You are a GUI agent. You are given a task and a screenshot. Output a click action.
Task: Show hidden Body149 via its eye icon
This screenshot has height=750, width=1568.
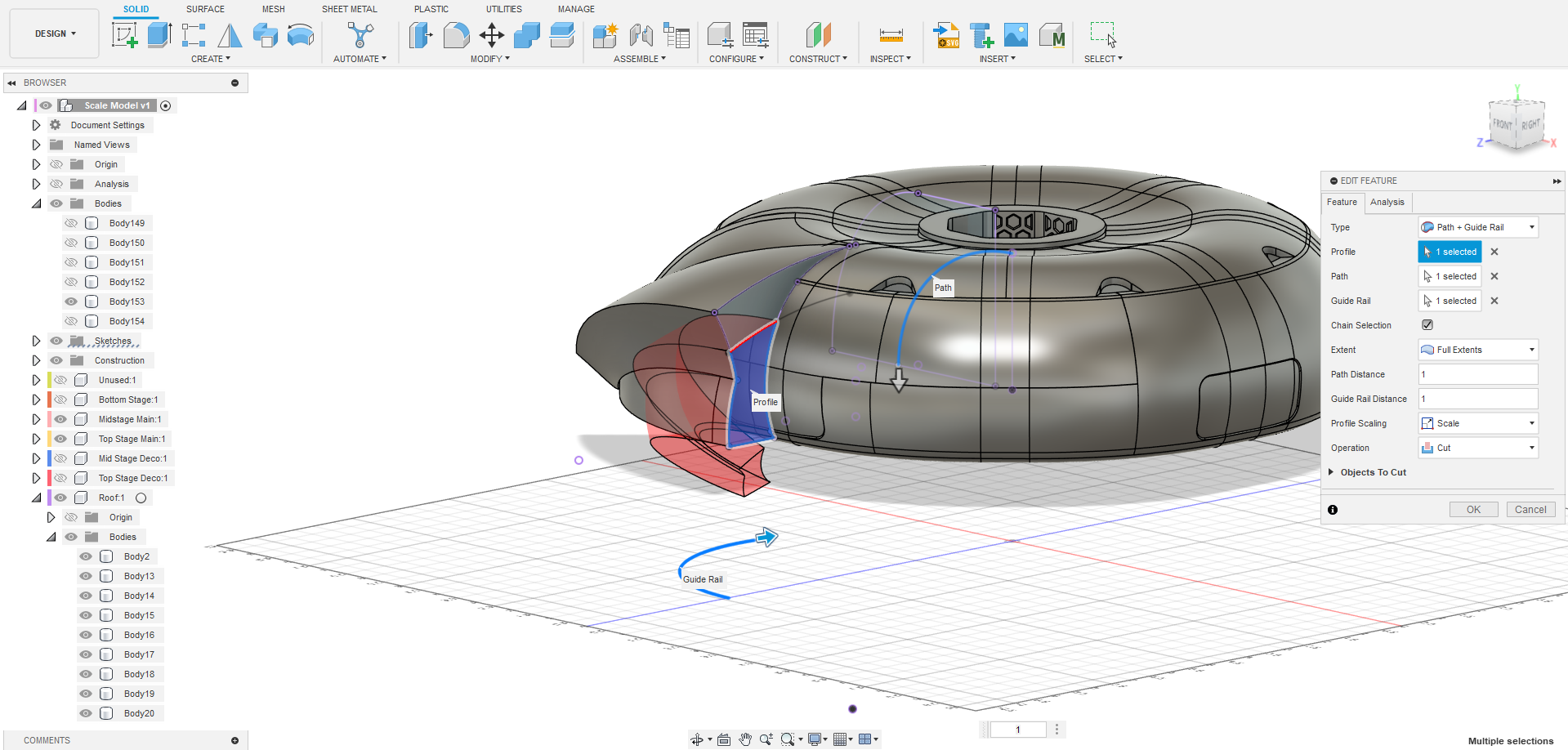[71, 223]
